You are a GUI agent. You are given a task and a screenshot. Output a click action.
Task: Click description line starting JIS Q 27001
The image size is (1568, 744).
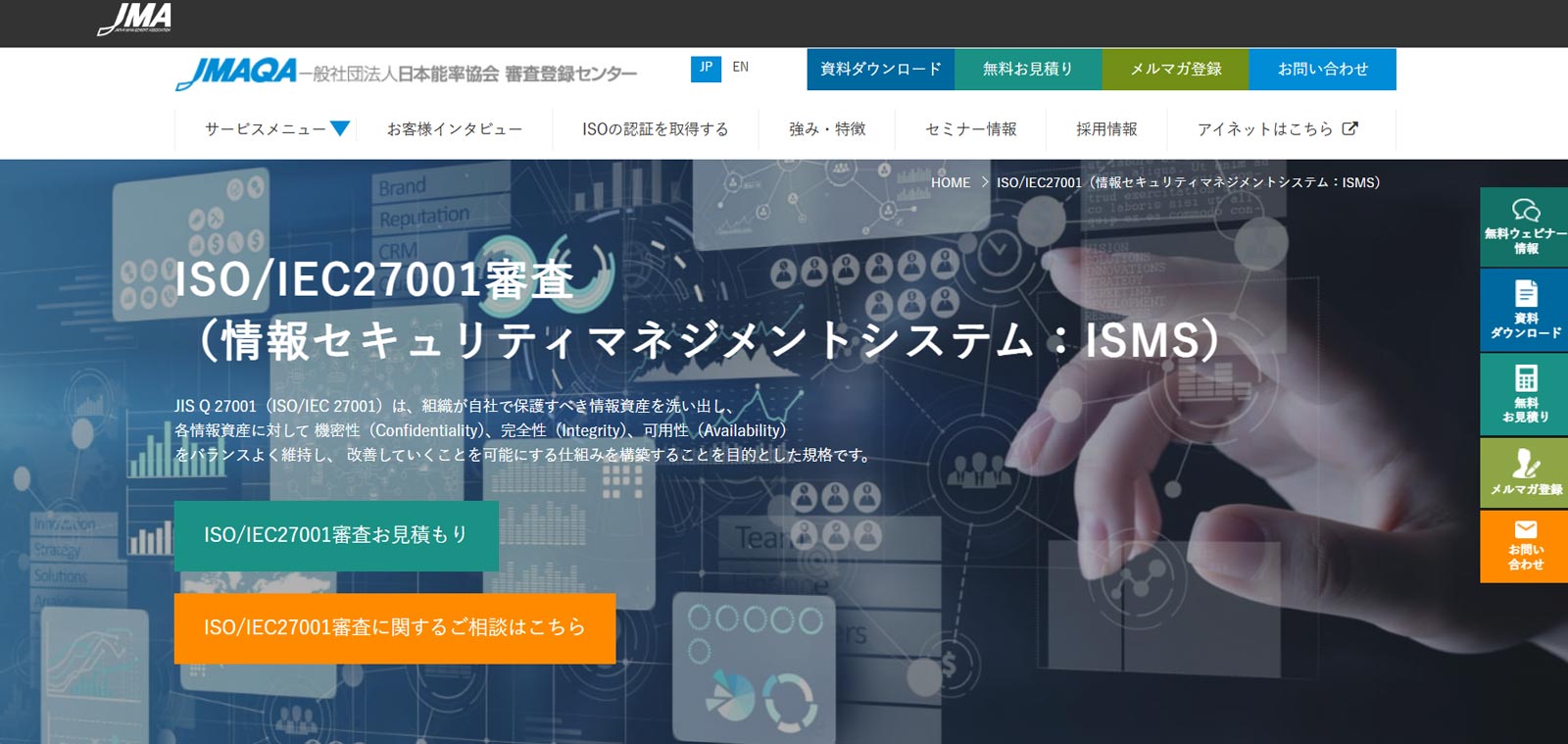point(454,406)
